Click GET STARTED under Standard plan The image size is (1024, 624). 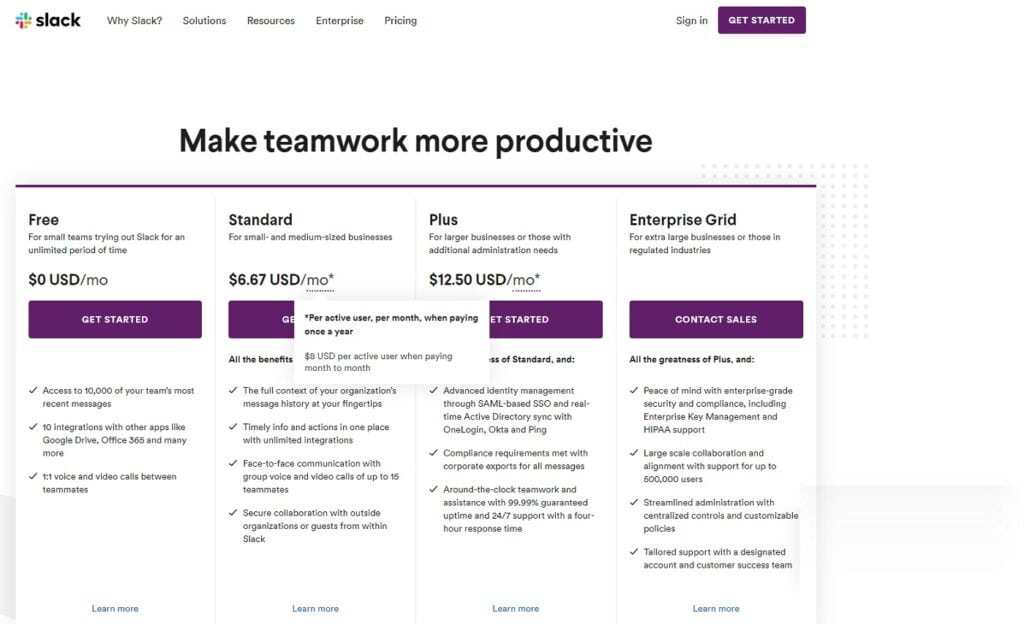(x=261, y=319)
